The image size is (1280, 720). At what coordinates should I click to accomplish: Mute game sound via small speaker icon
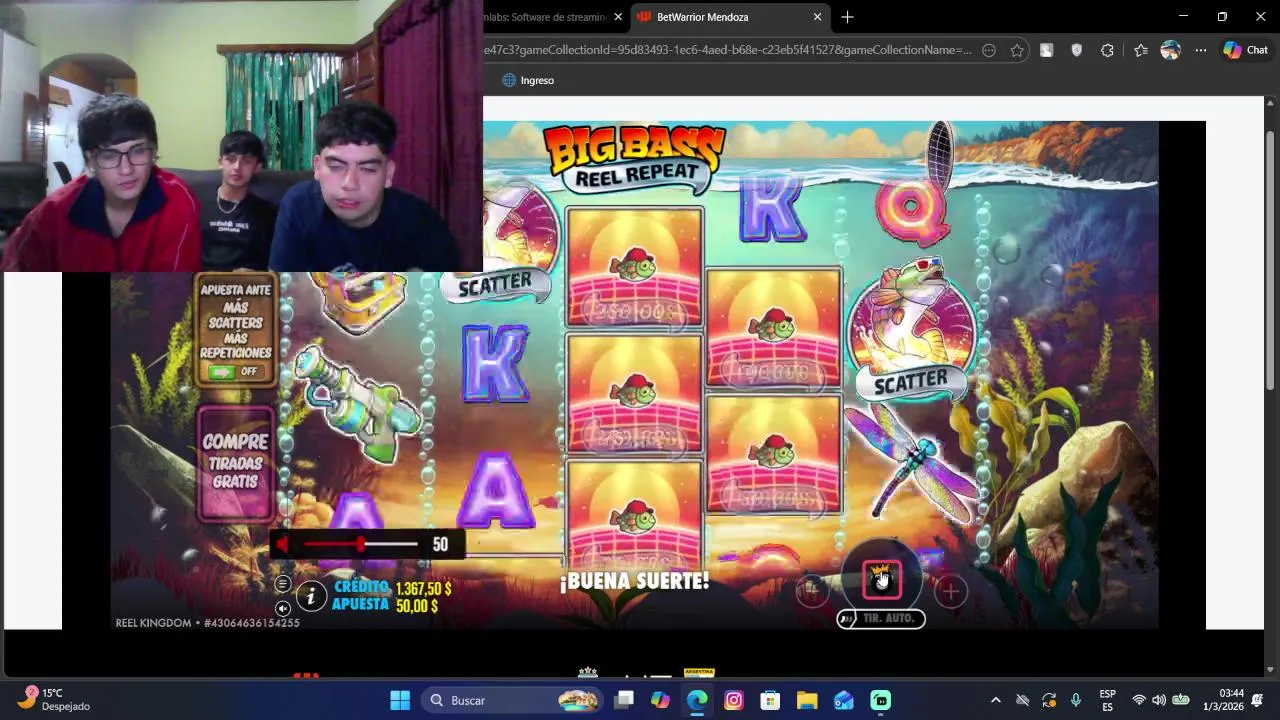(283, 608)
